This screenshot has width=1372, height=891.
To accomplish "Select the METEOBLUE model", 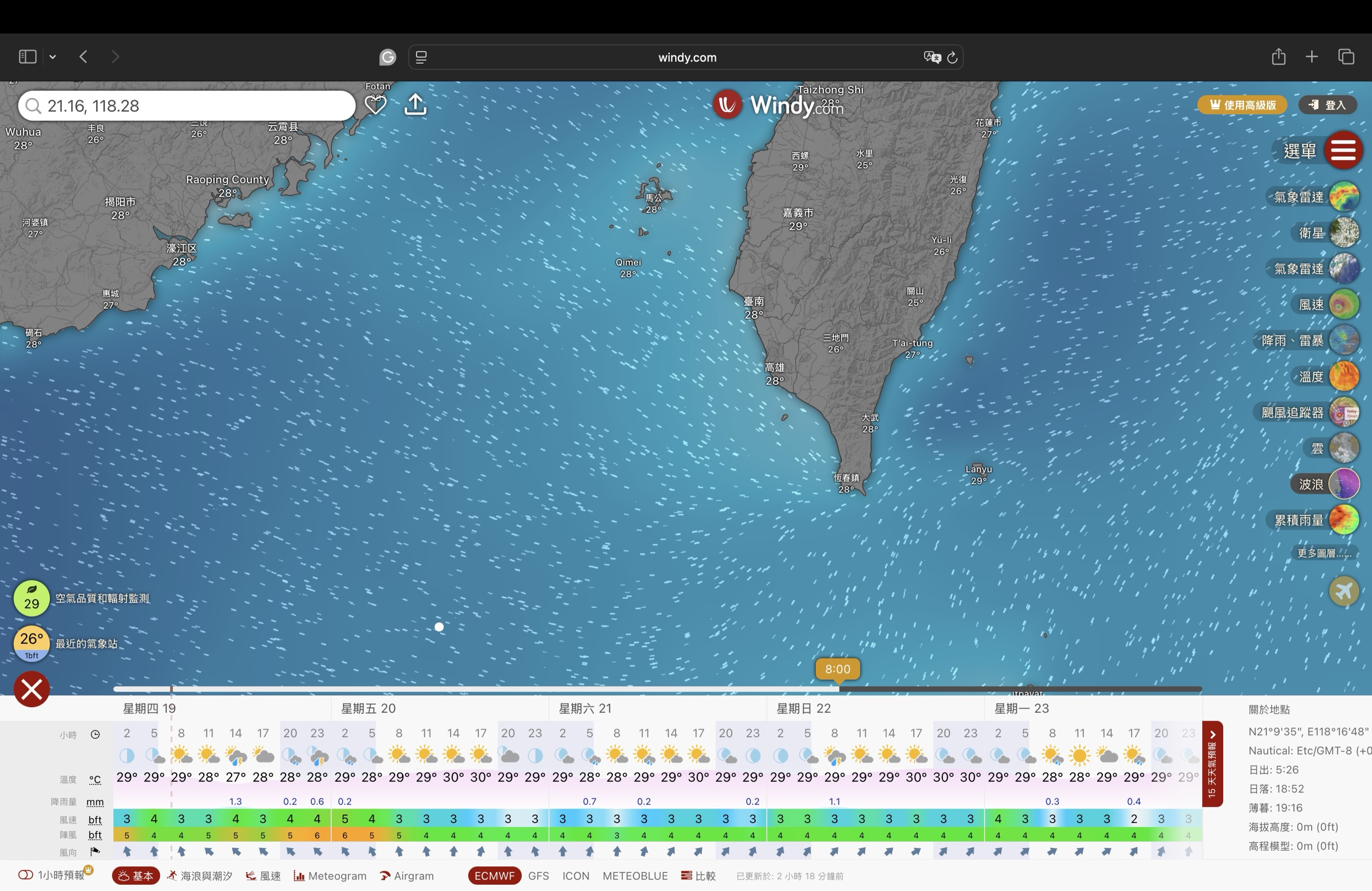I will [635, 875].
